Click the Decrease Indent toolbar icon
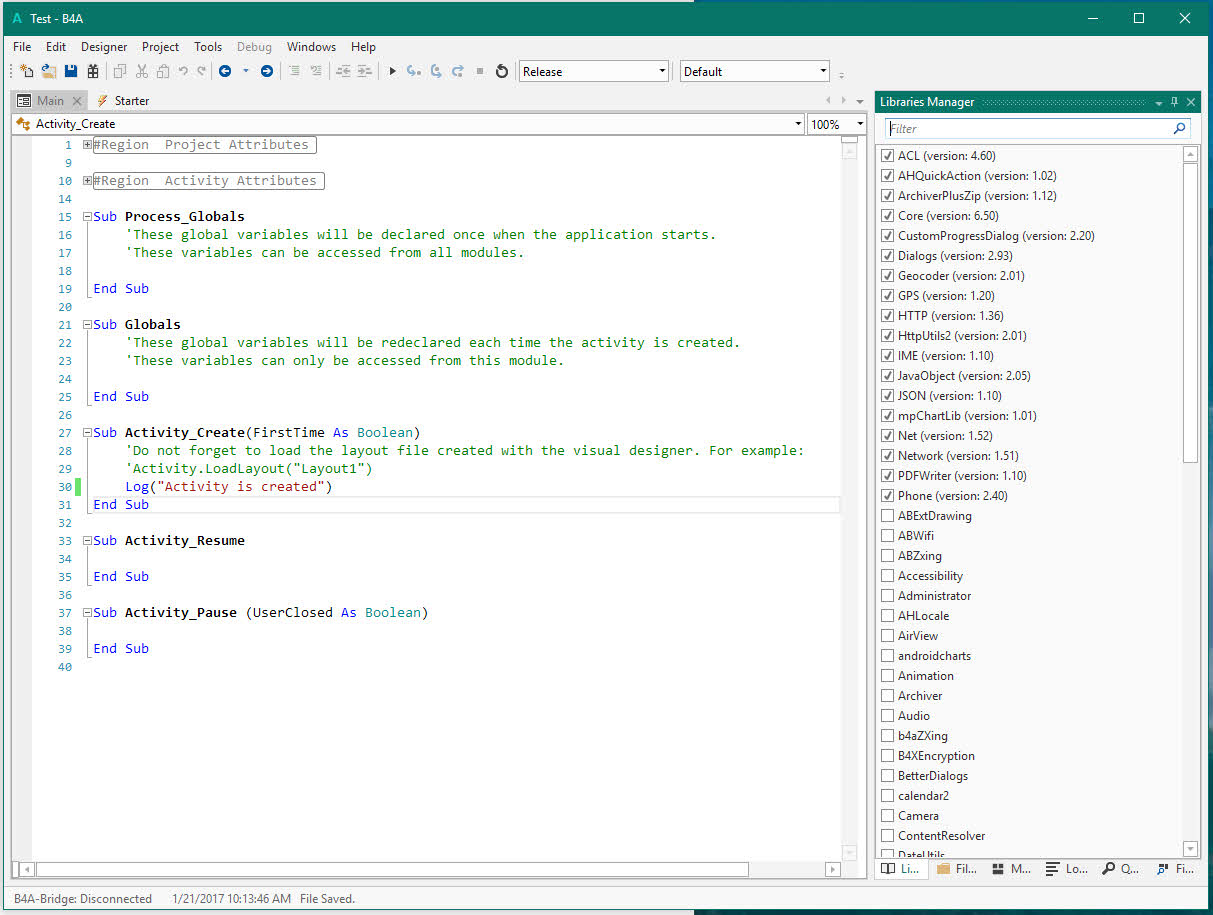Viewport: 1213px width, 915px height. 343,71
